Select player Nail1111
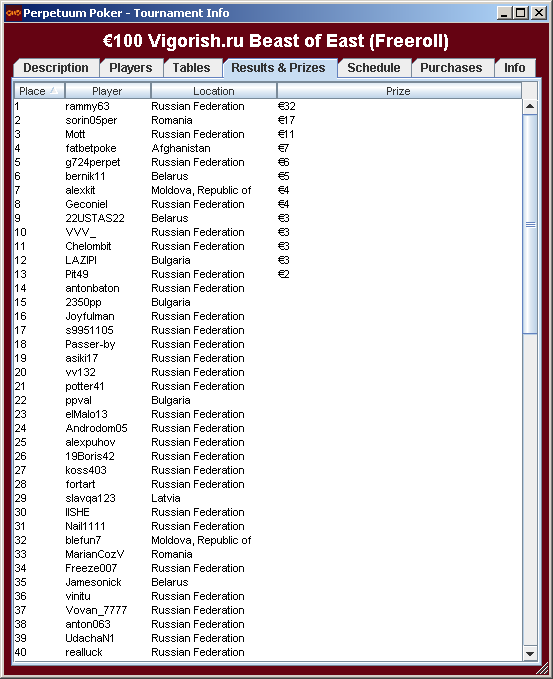Screen dimensions: 553x679 coord(85,526)
